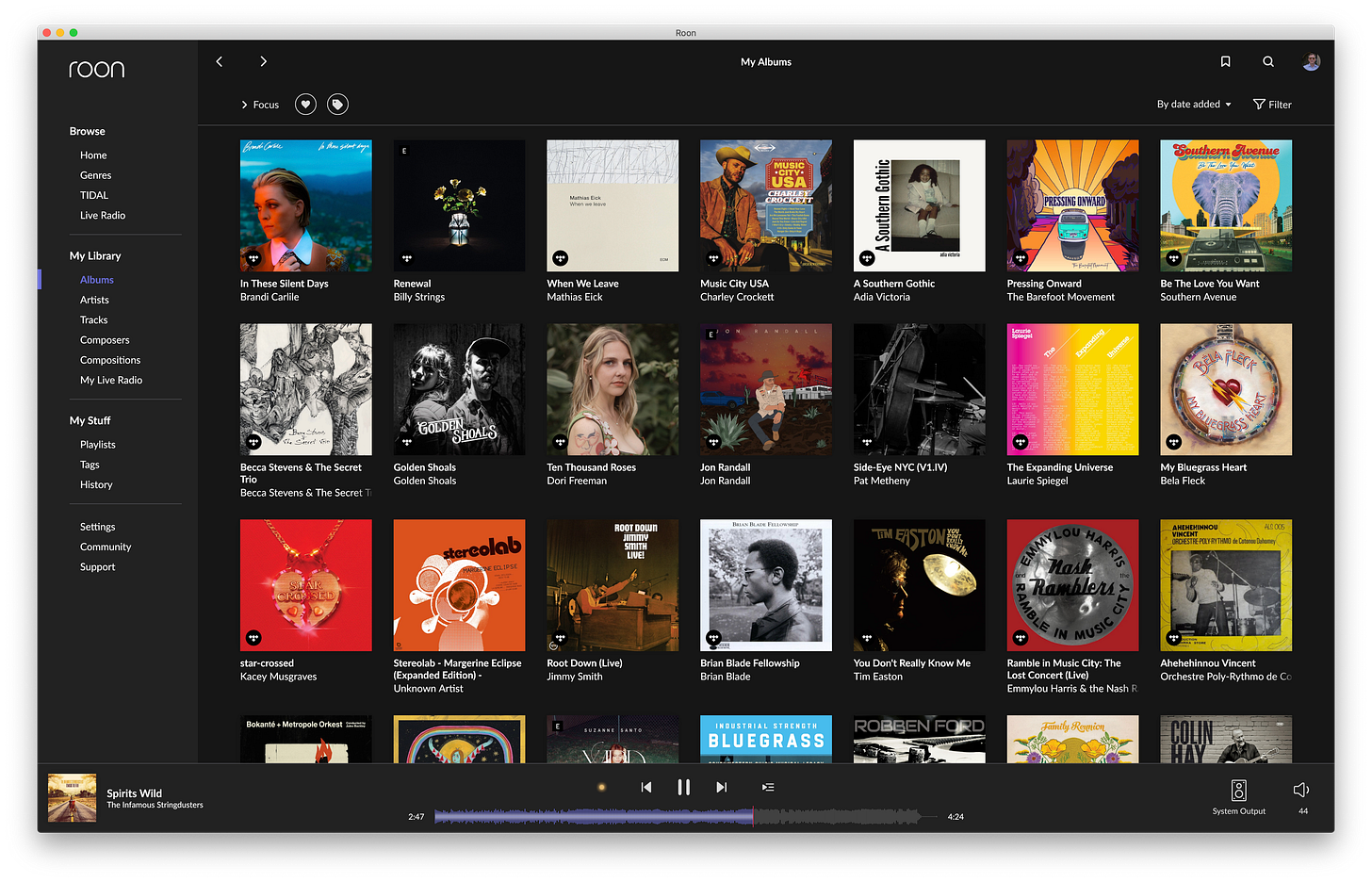
Task: Open the Root Down (Live) title
Action: [584, 663]
